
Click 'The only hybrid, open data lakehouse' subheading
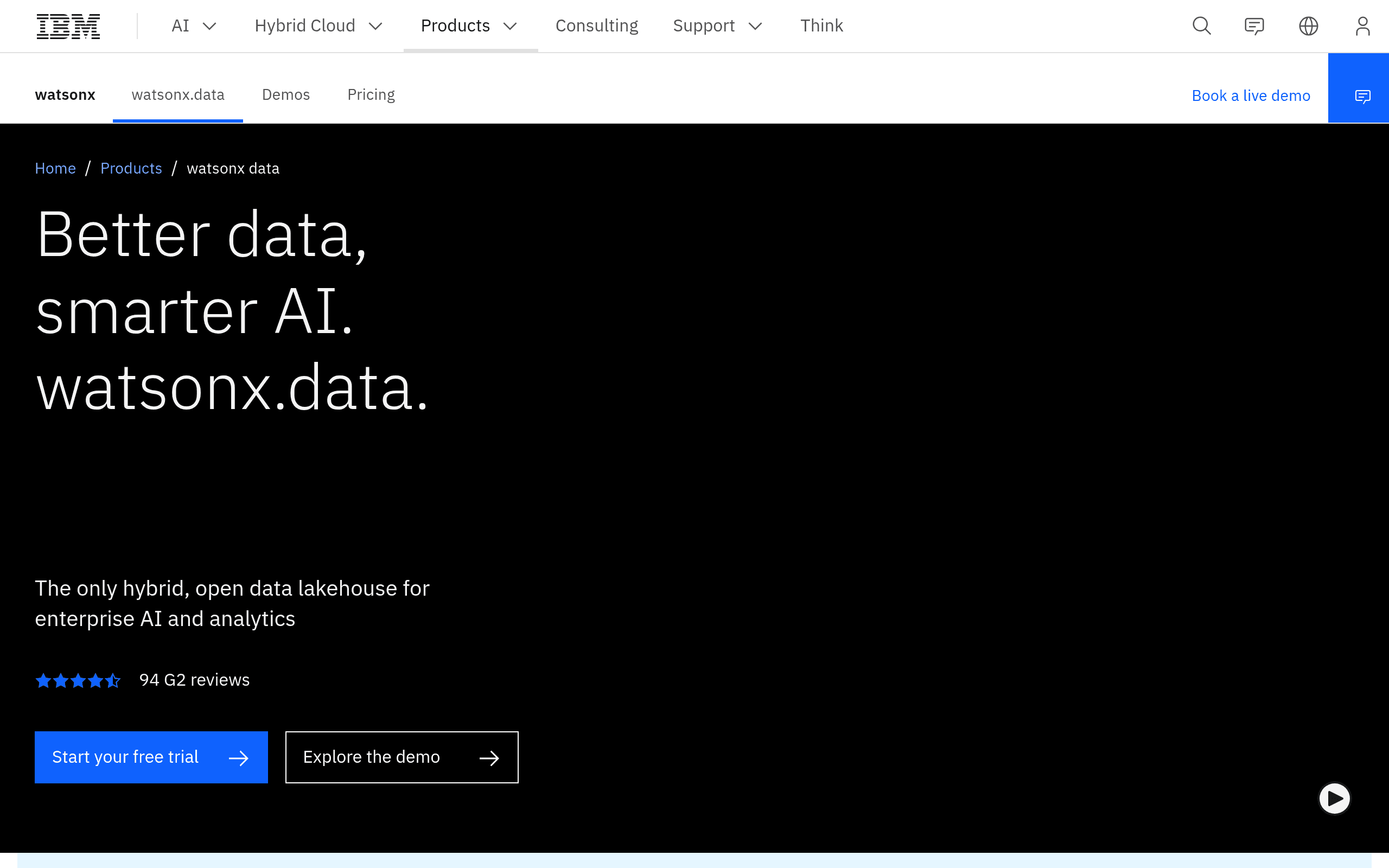[232, 603]
